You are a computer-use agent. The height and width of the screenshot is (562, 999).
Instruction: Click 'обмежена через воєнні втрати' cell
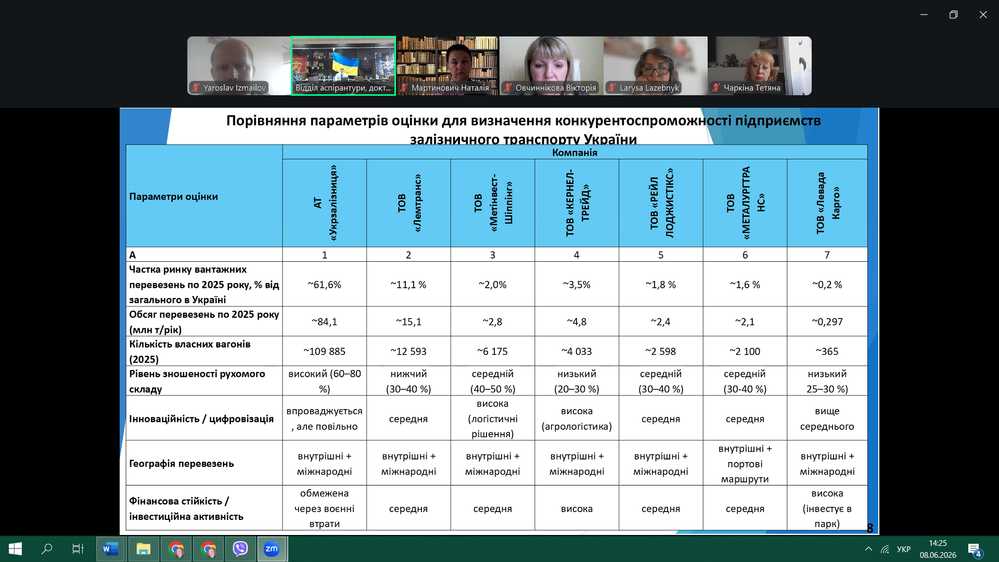(x=324, y=508)
